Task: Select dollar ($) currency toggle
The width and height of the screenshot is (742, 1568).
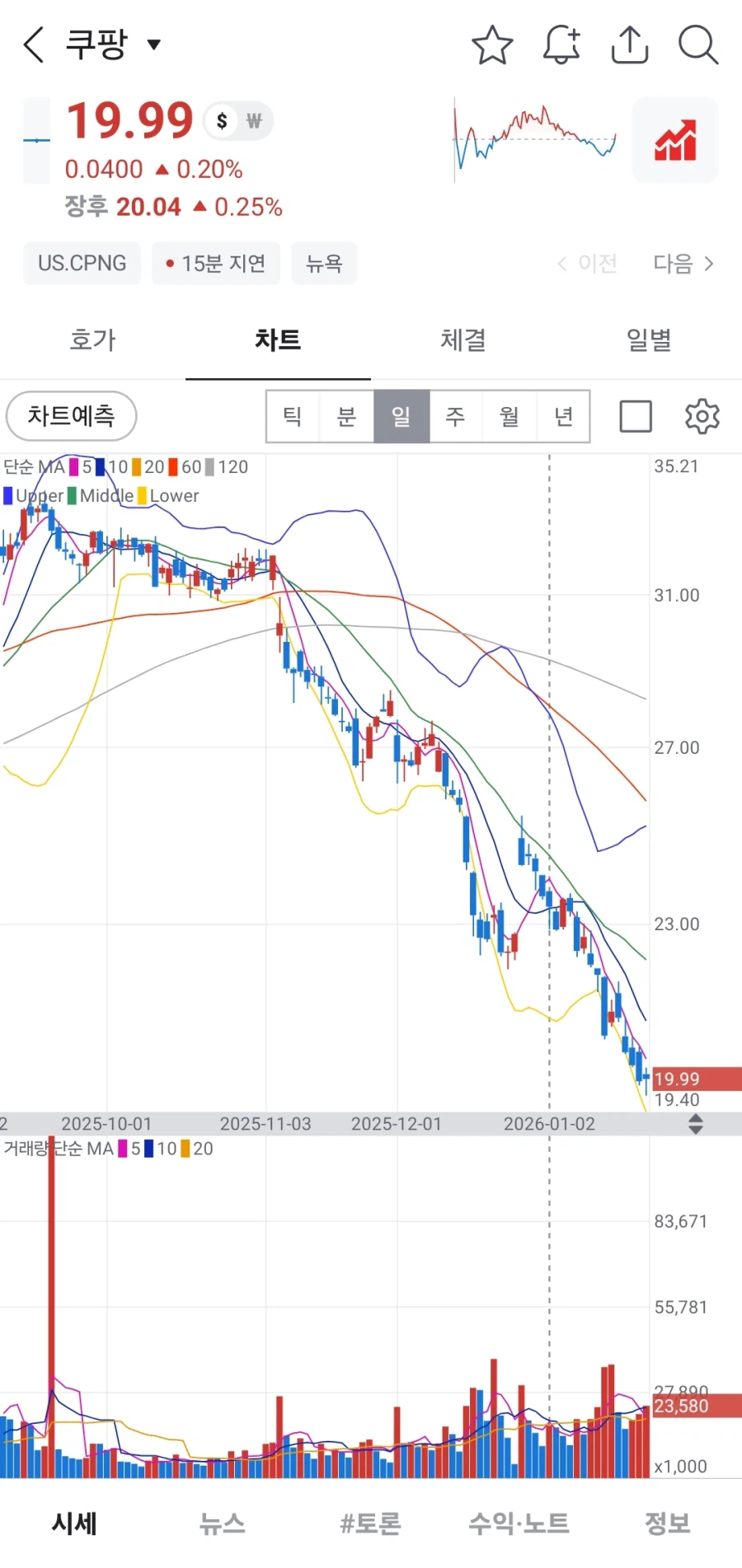Action: [x=222, y=121]
